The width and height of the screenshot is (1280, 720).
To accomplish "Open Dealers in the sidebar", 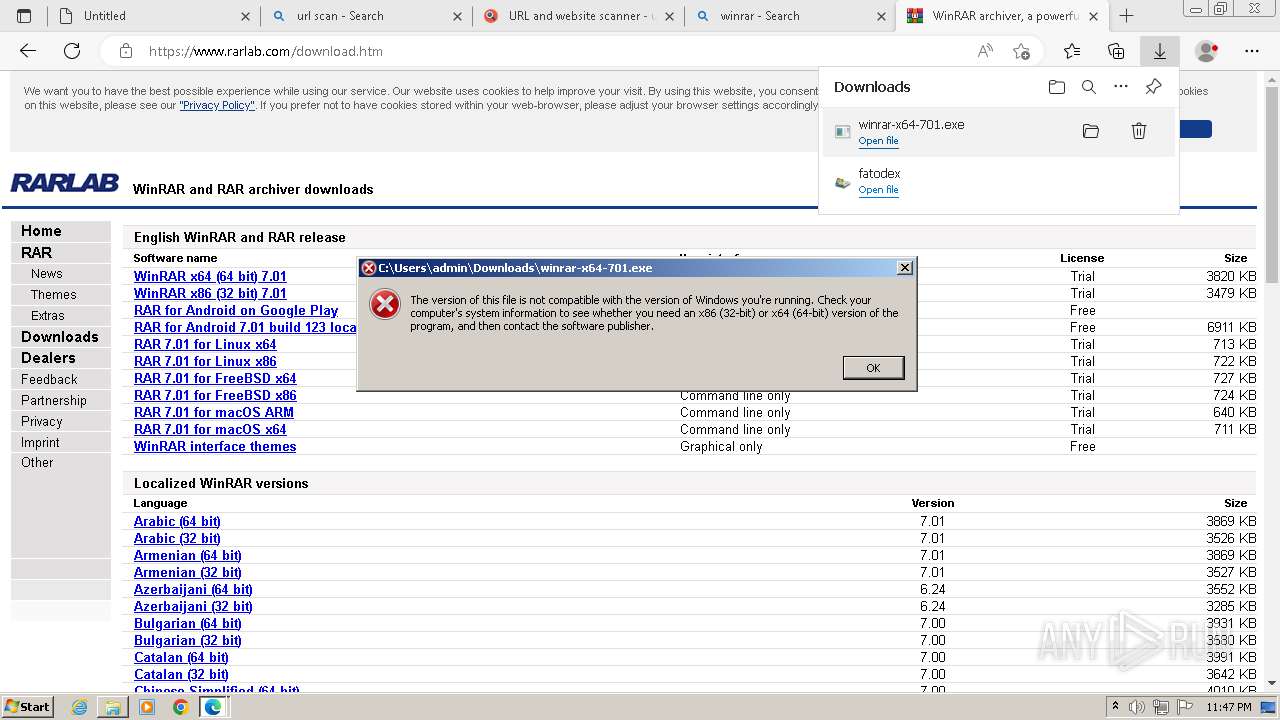I will tap(48, 358).
